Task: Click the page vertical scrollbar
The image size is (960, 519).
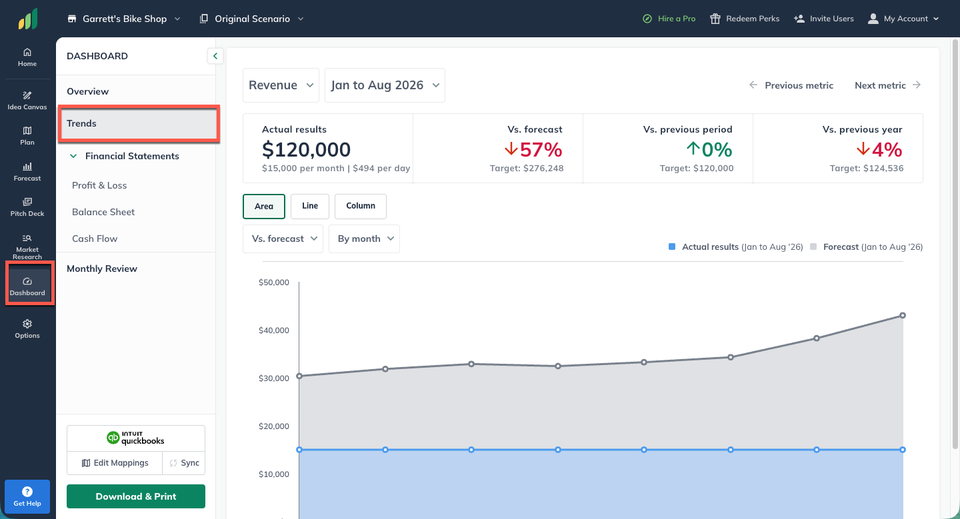Action: pos(955,245)
